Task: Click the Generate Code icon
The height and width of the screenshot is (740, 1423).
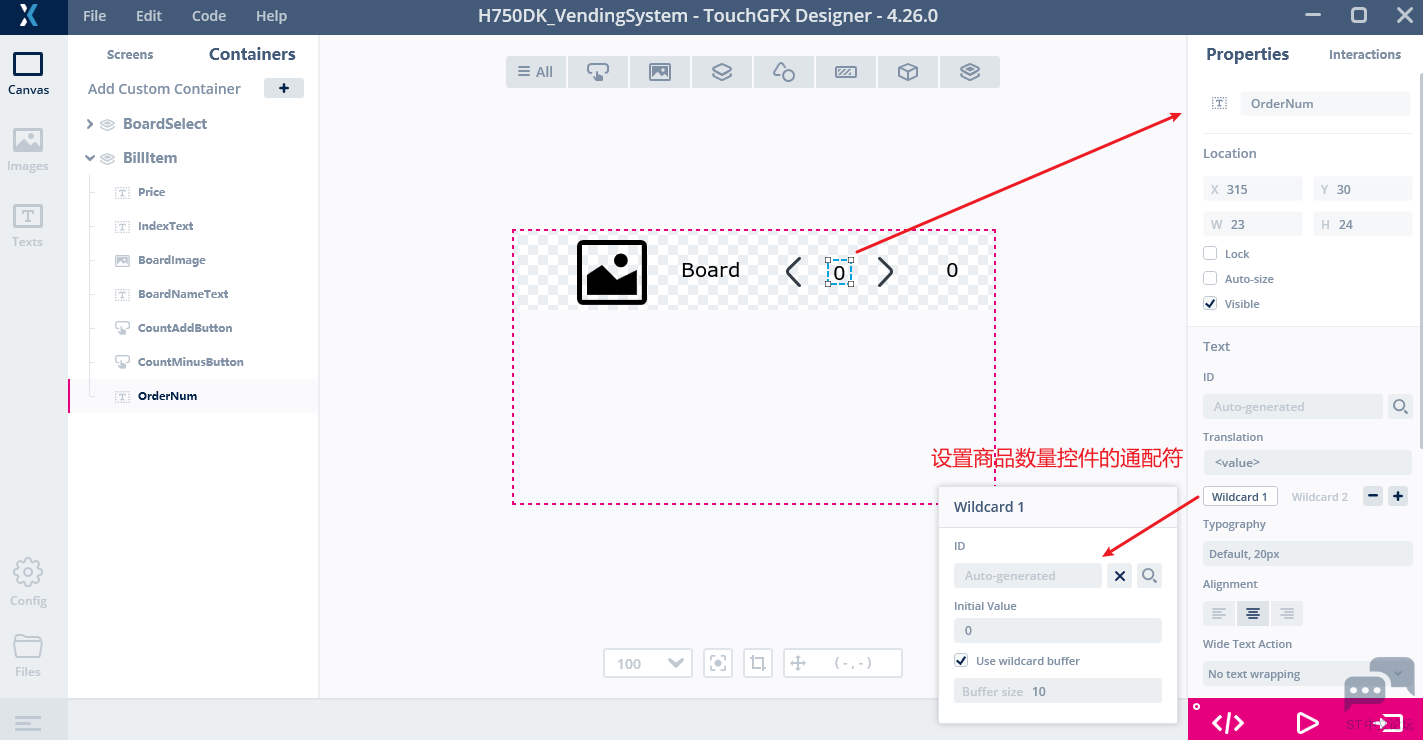Action: pos(1228,722)
